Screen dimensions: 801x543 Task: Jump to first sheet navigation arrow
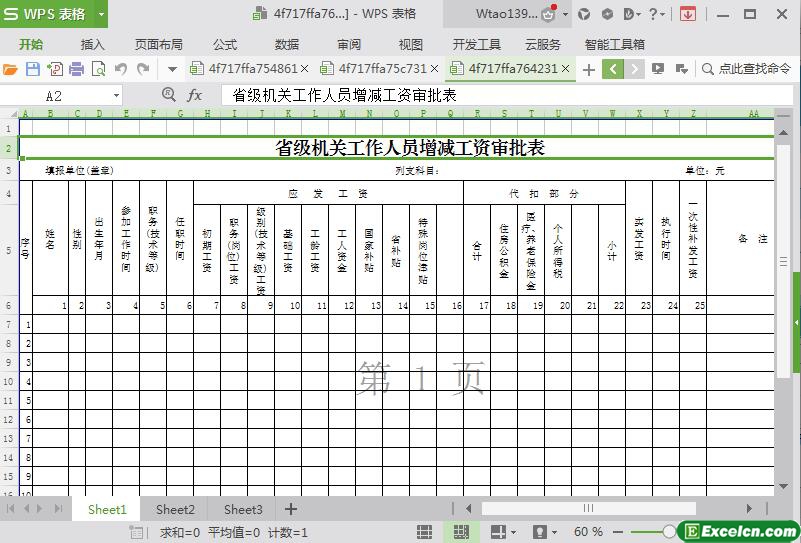pos(10,509)
